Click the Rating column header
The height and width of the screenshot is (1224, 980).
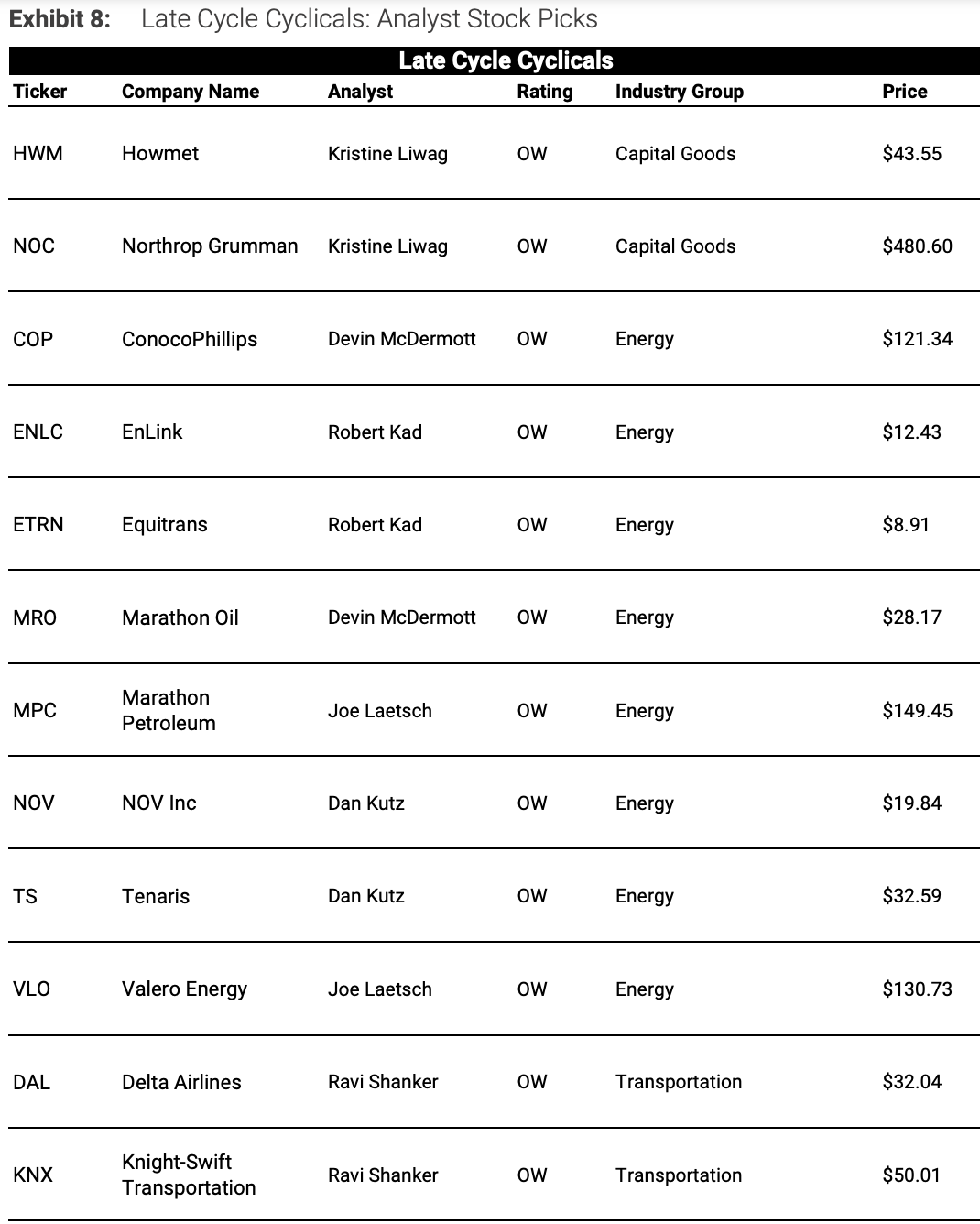(x=545, y=92)
